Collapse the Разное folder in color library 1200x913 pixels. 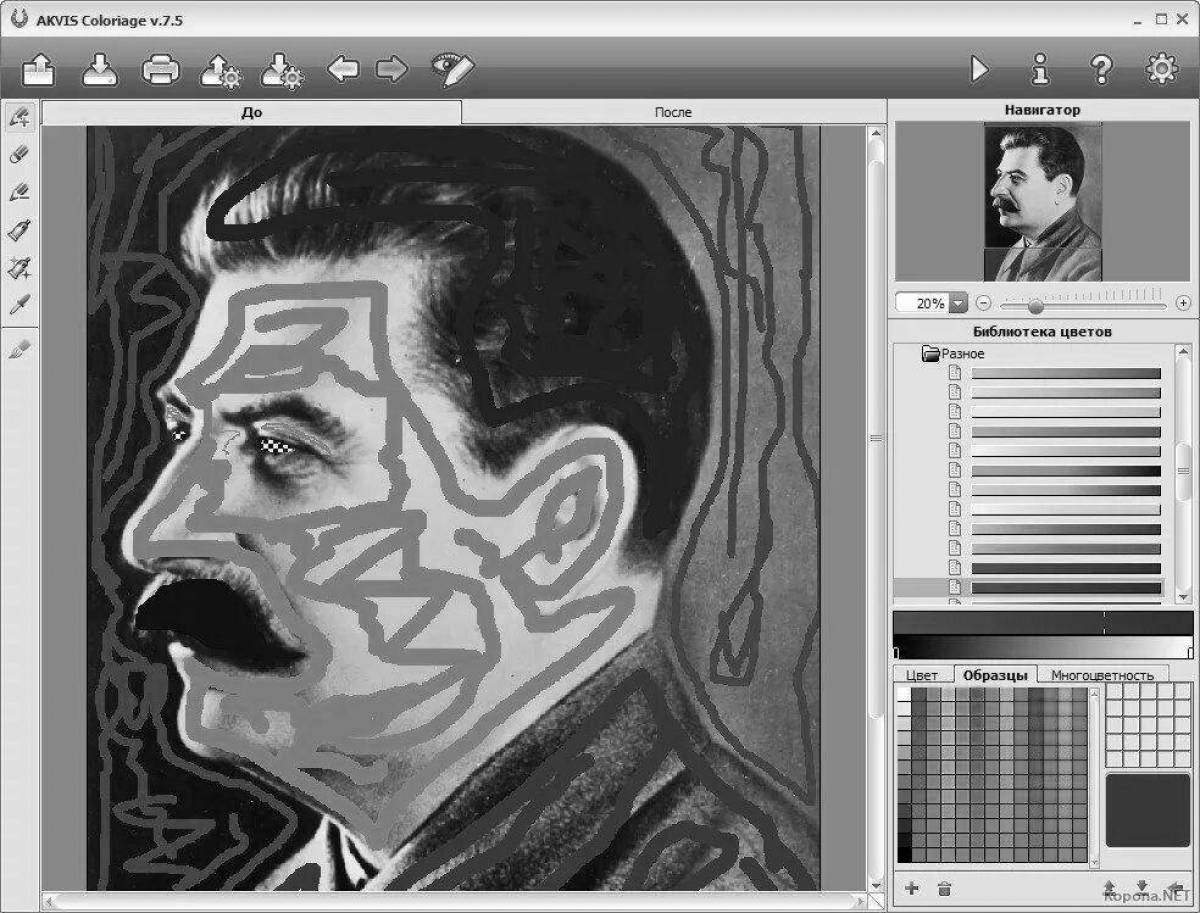tap(931, 354)
